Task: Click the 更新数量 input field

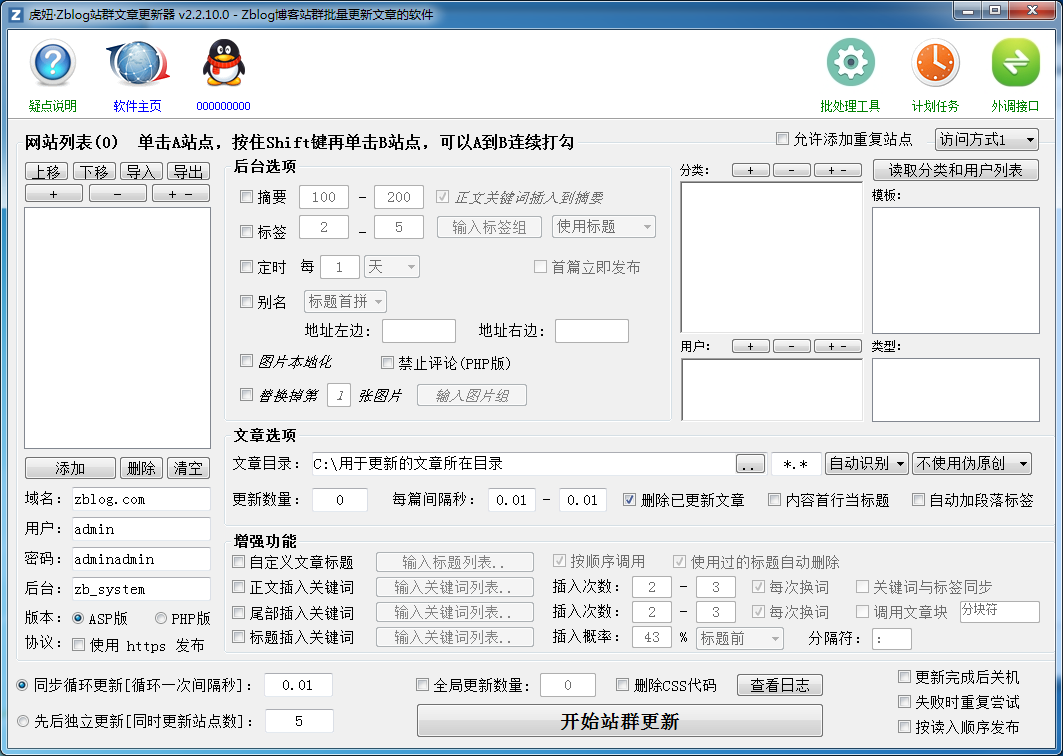Action: [x=340, y=500]
